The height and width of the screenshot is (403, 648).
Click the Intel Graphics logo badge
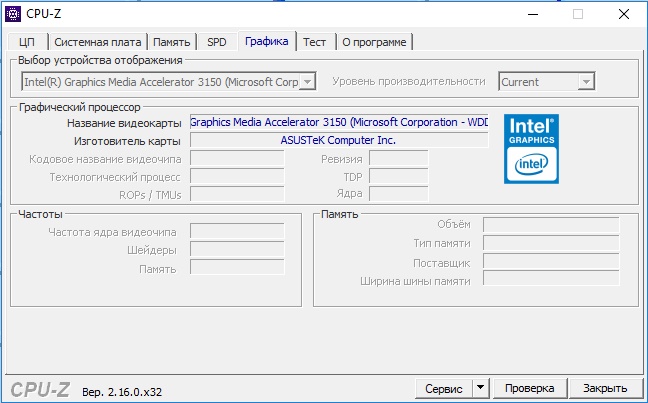[x=531, y=149]
